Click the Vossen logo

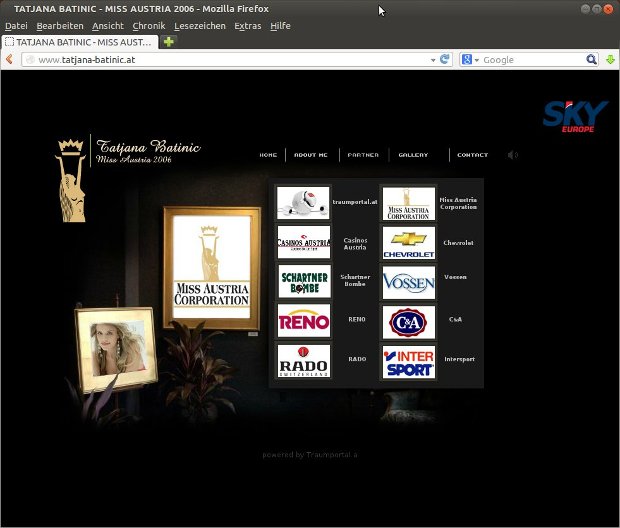click(409, 283)
